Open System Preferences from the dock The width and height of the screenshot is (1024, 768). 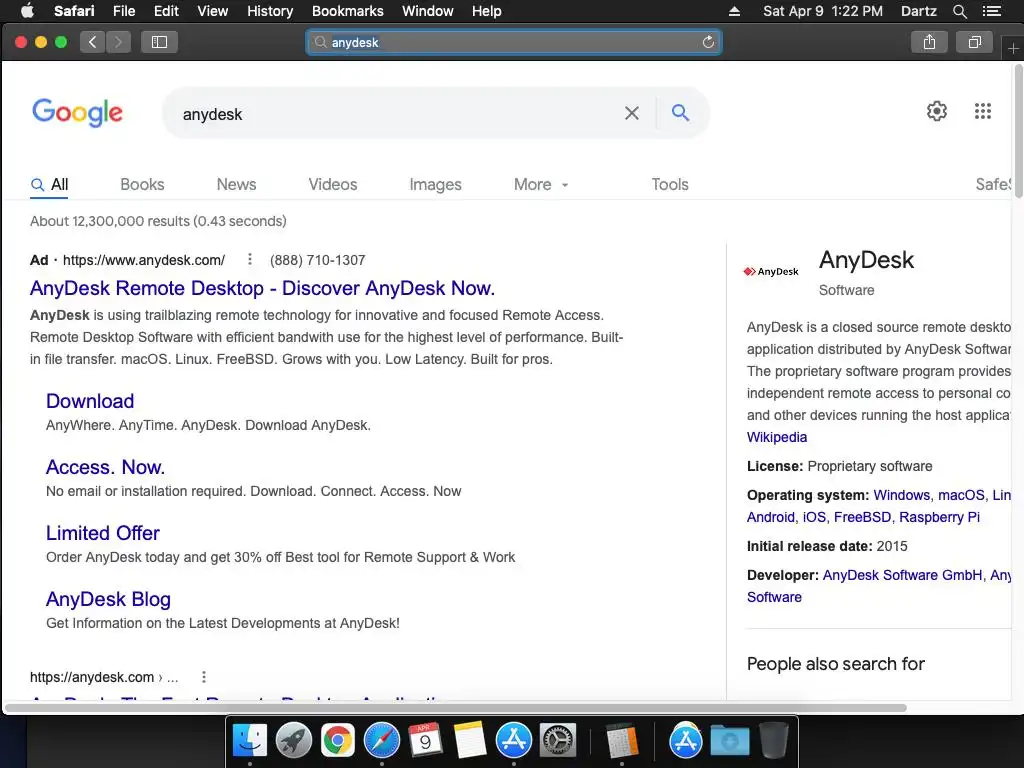coord(558,741)
